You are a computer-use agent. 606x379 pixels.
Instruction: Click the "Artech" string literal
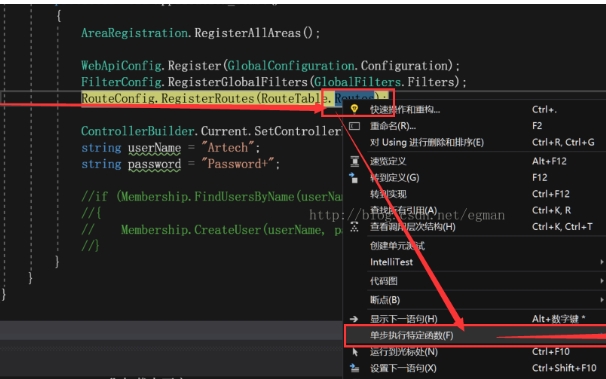coord(228,148)
